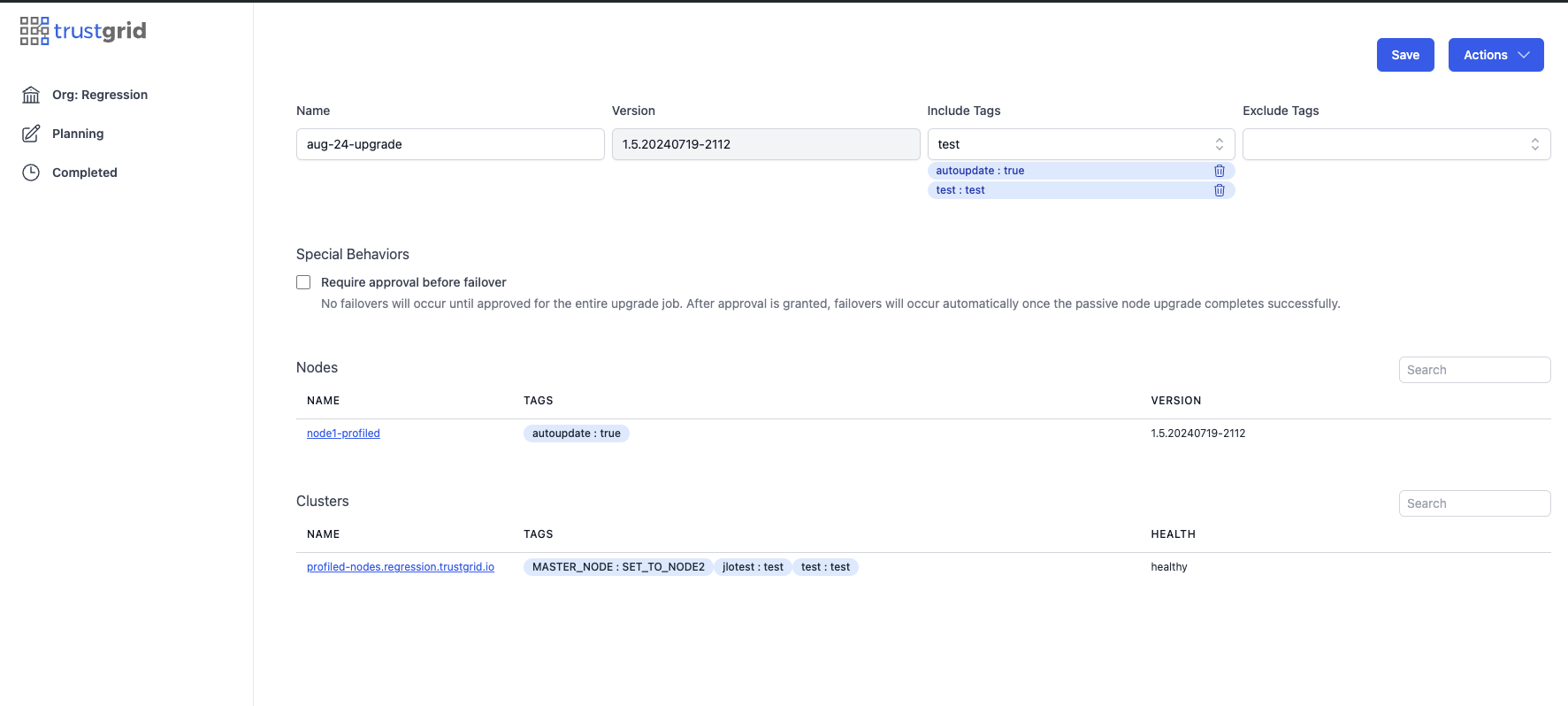Click the 'healthy' status cell
Screen dimensions: 1568x706
pos(1169,567)
